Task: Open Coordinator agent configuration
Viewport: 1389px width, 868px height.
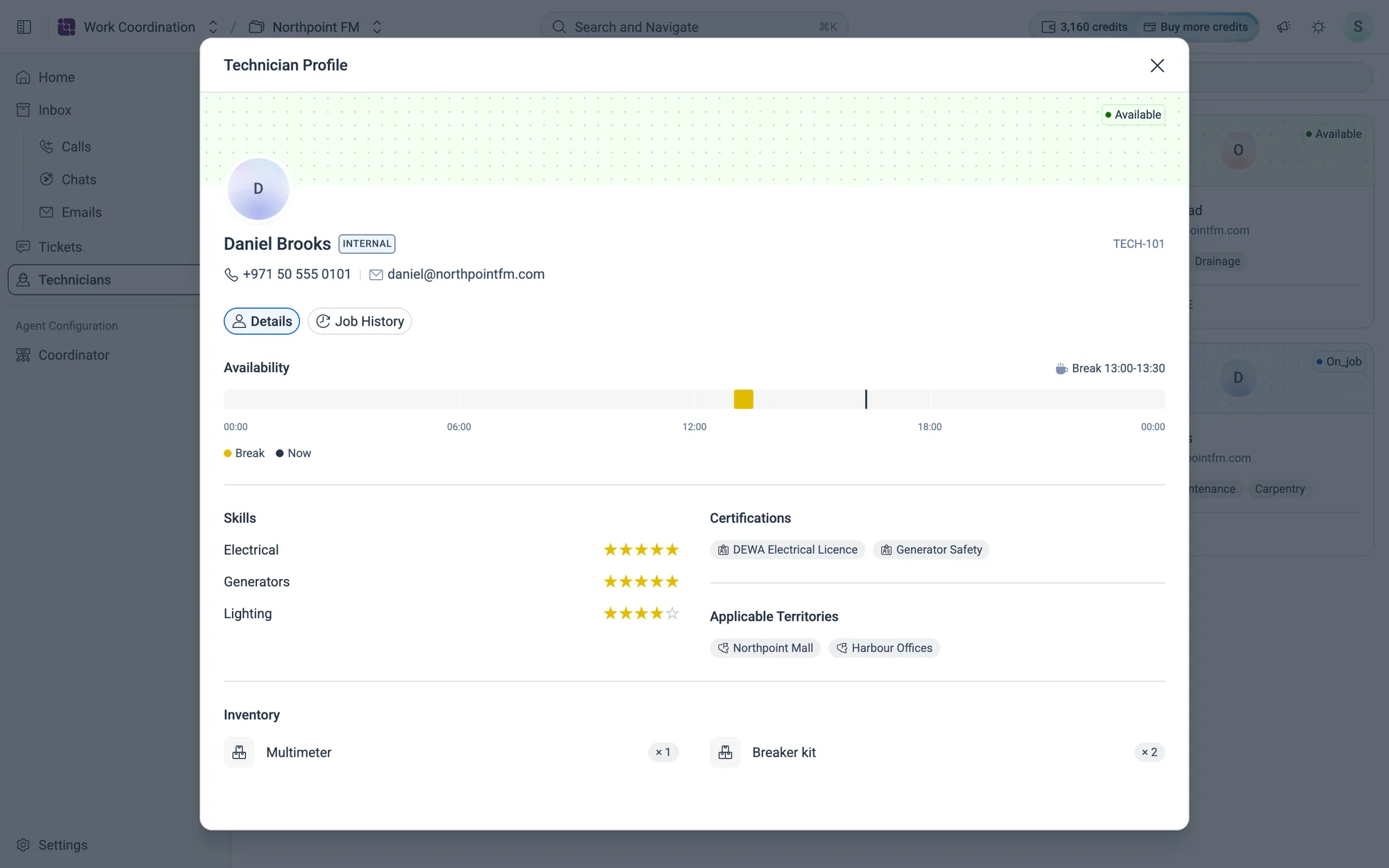Action: click(x=63, y=355)
